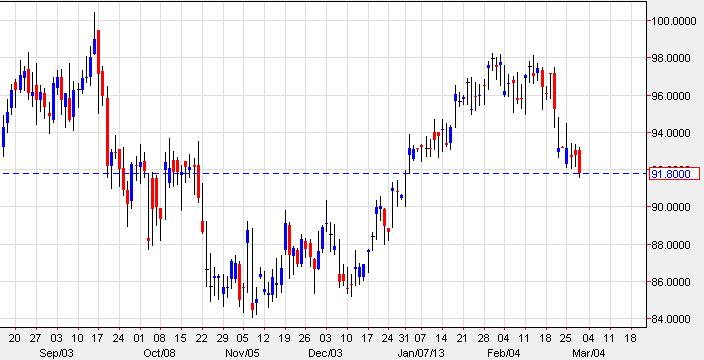Viewport: 704px width, 360px height.
Task: Click the day label 14 on the time axis
Action: [x=441, y=338]
